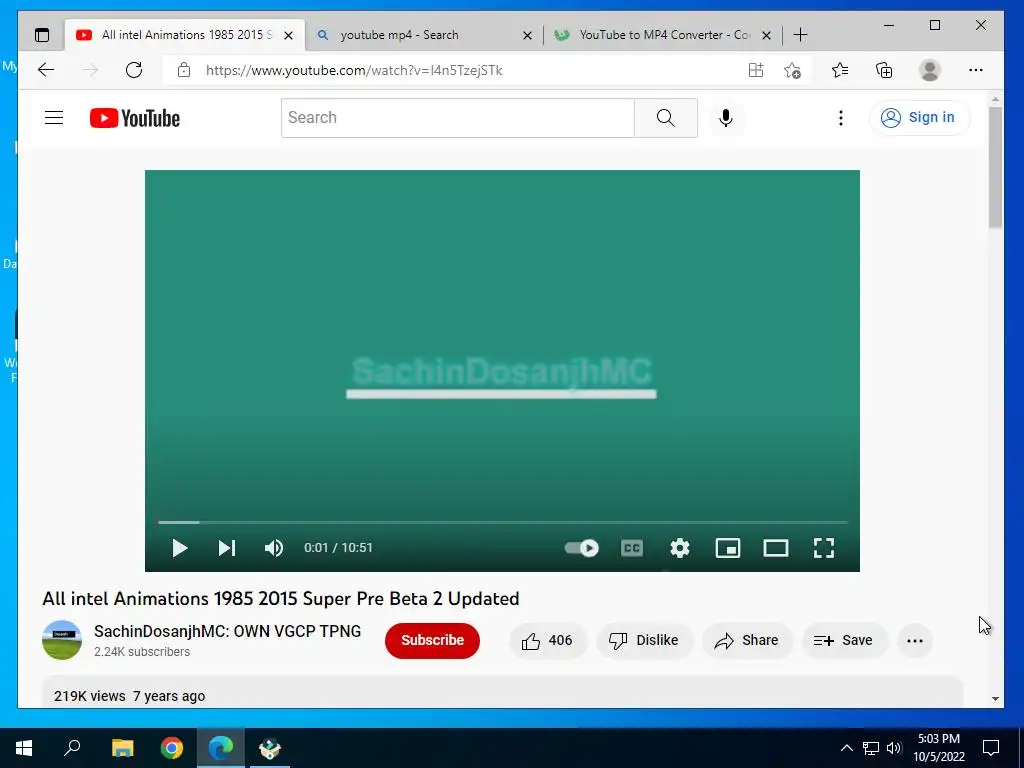The width and height of the screenshot is (1024, 768).
Task: Switch to theater mode view
Action: 776,548
